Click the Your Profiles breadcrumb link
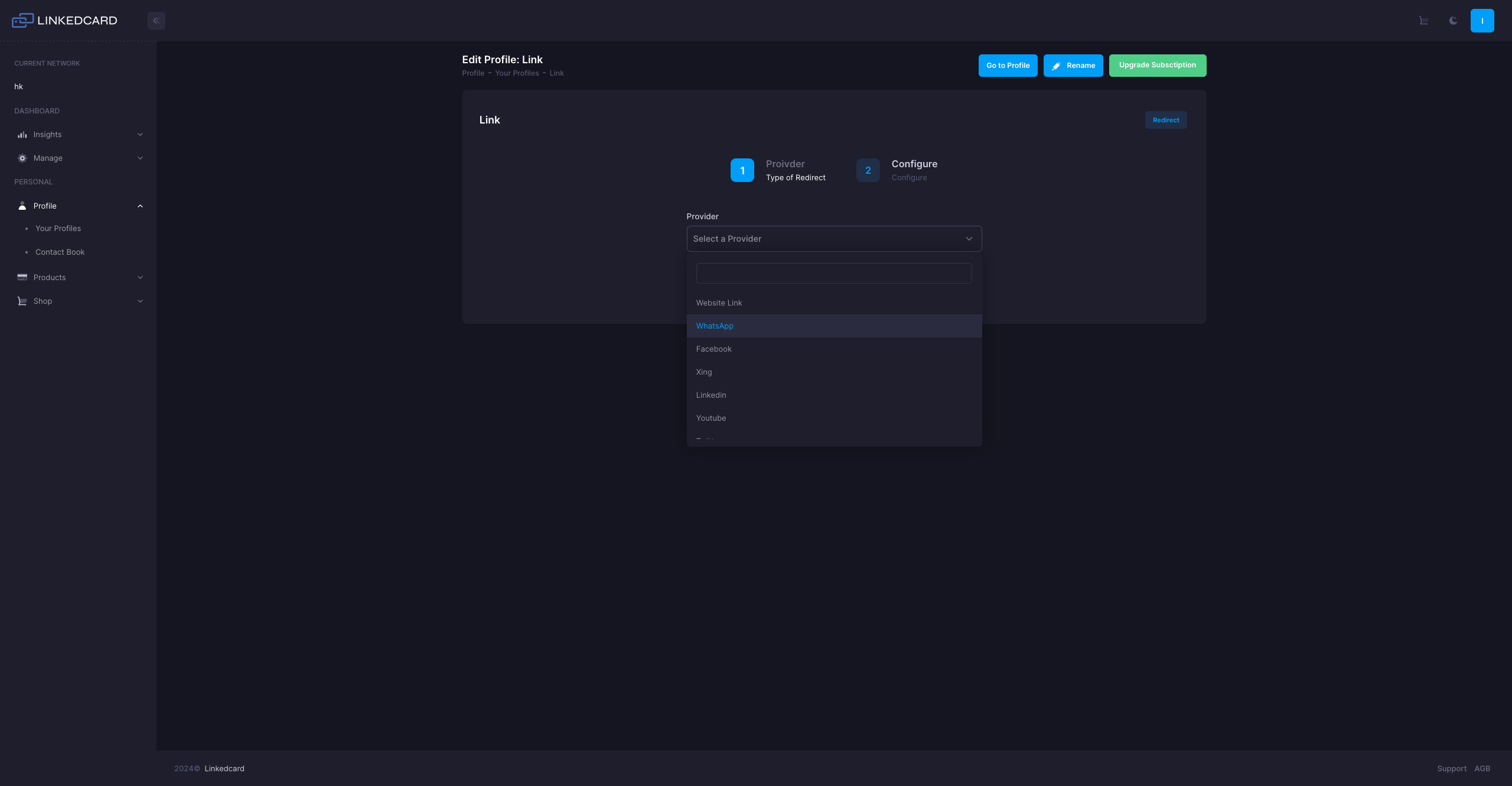This screenshot has width=1512, height=786. pyautogui.click(x=517, y=73)
